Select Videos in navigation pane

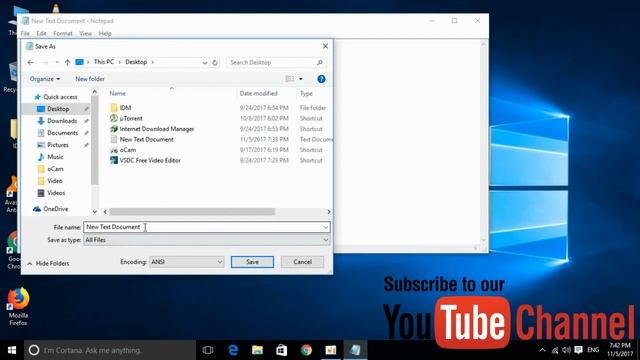(56, 193)
